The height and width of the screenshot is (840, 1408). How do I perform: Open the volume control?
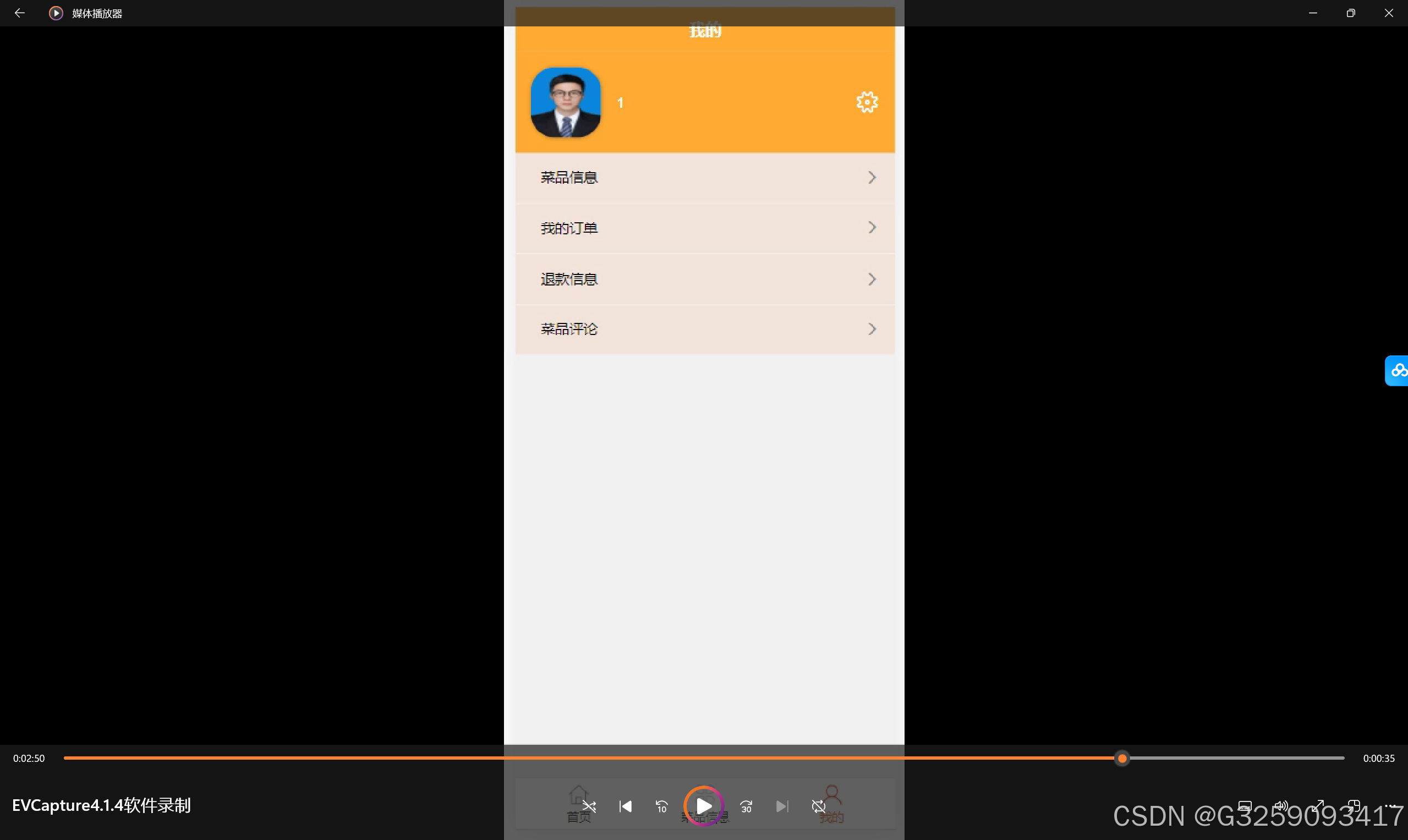click(1281, 806)
